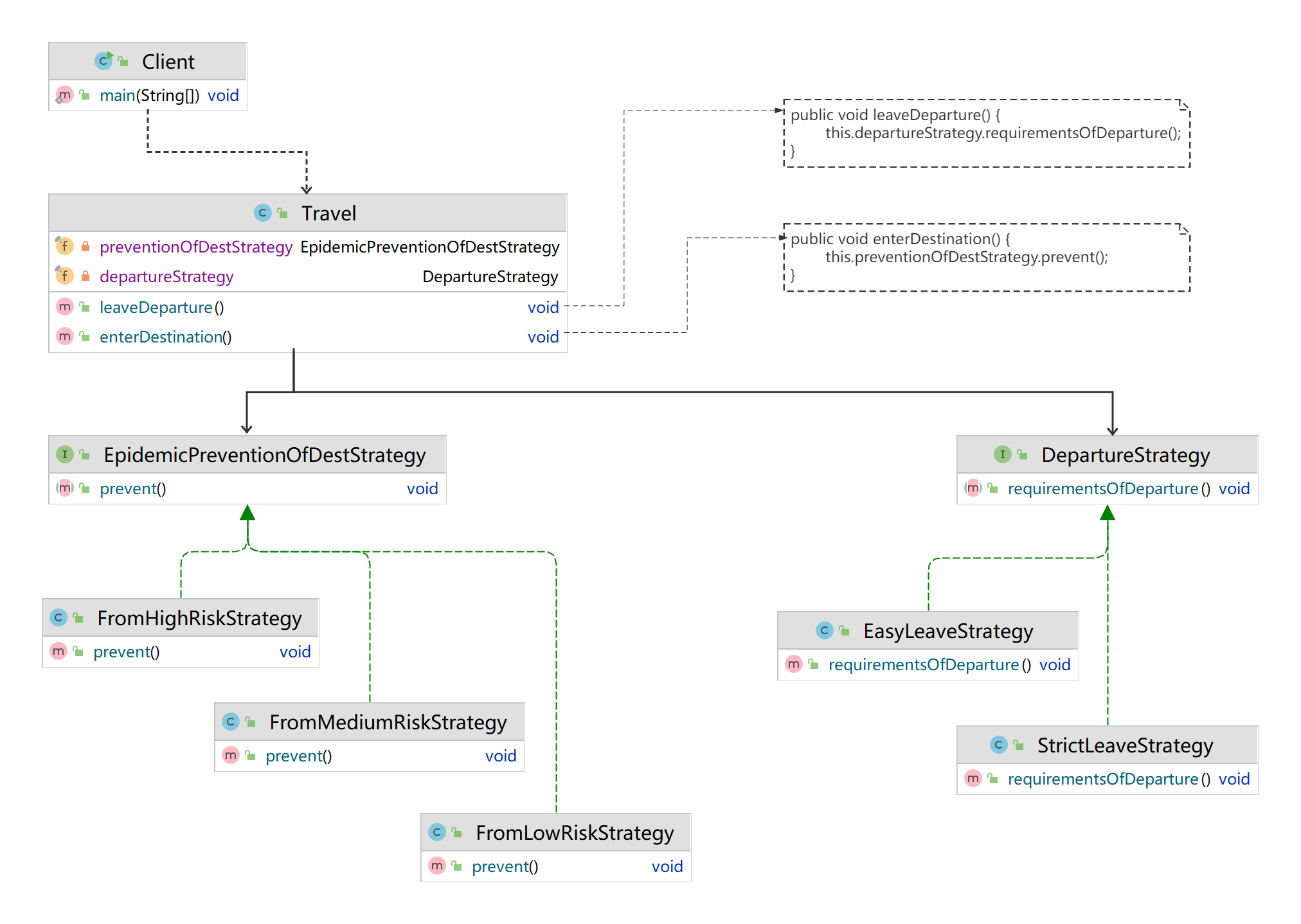The width and height of the screenshot is (1301, 924).
Task: Click the lock icon beside departureStrategy field
Action: pos(85,276)
